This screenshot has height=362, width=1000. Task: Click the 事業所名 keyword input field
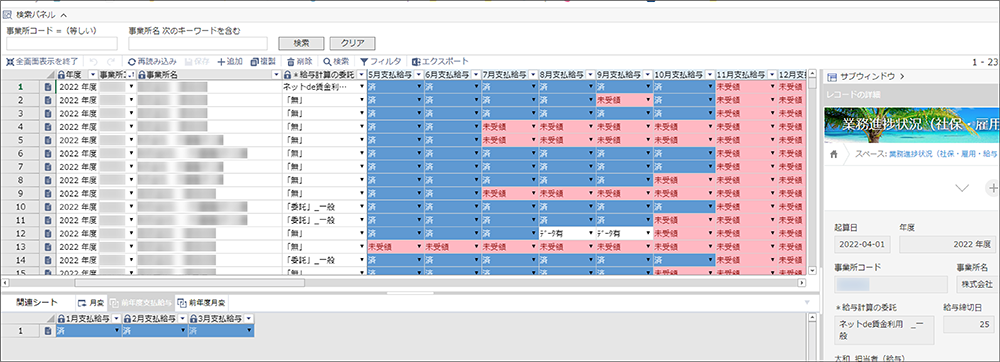pyautogui.click(x=198, y=43)
